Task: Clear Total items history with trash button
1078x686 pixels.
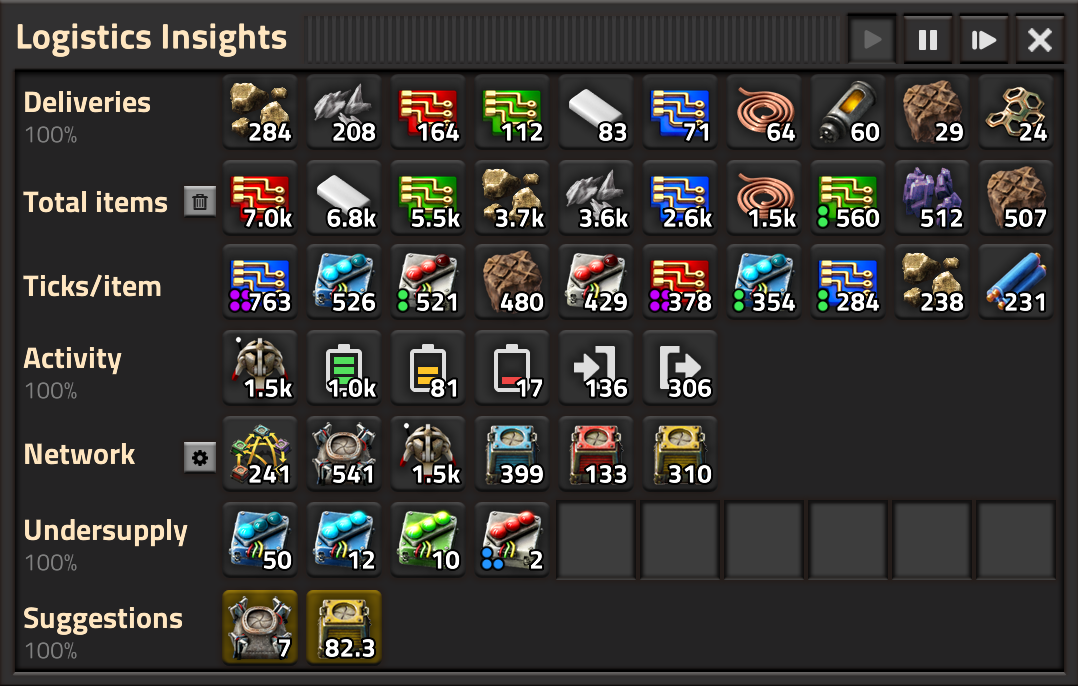Action: pos(200,202)
